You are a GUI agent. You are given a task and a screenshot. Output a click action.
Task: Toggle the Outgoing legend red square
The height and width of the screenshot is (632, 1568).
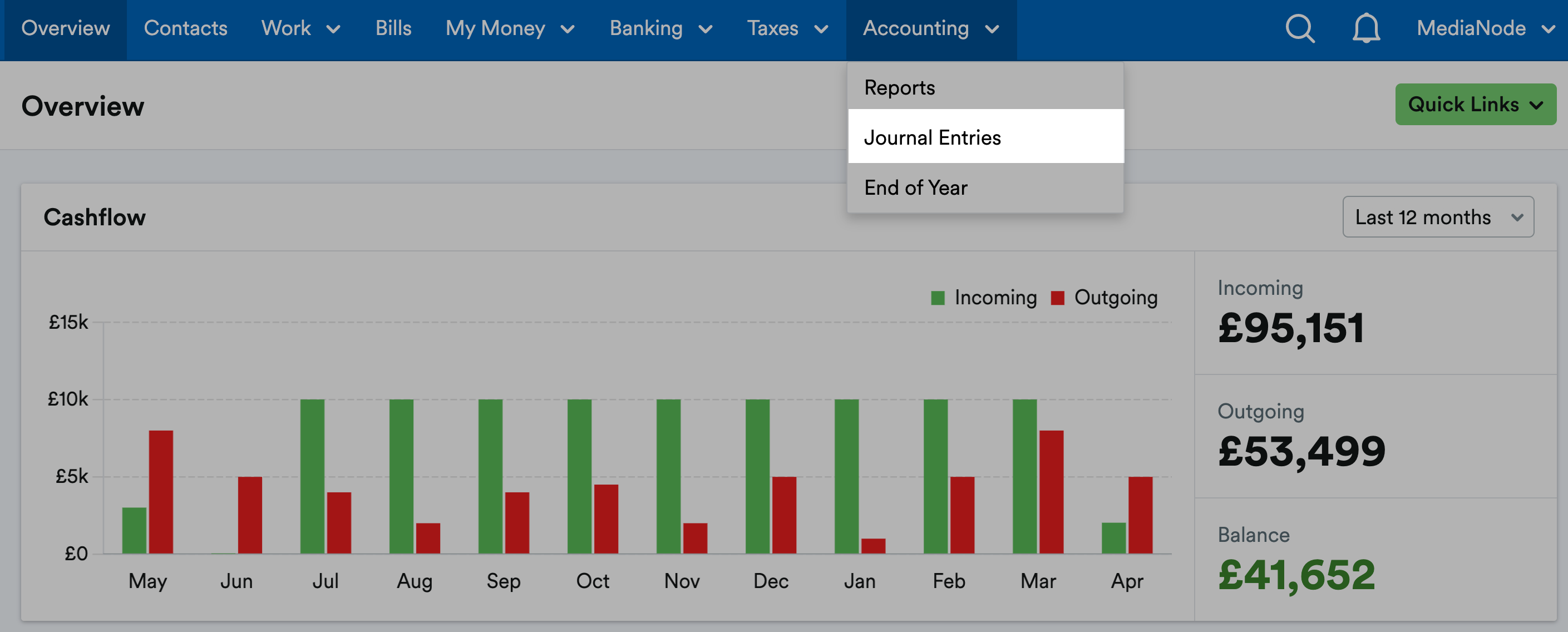coord(1057,298)
